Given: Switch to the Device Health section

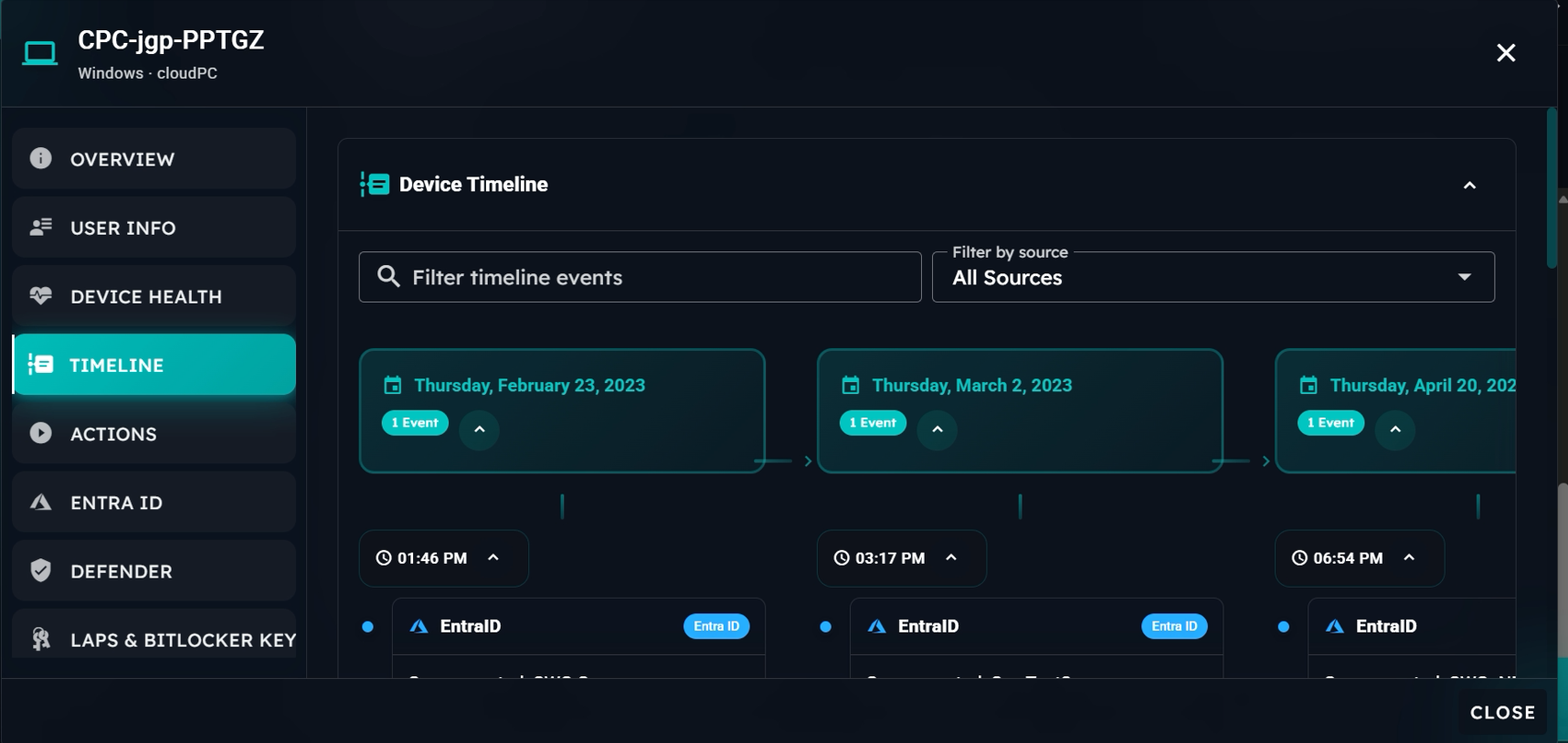Looking at the screenshot, I should point(154,296).
